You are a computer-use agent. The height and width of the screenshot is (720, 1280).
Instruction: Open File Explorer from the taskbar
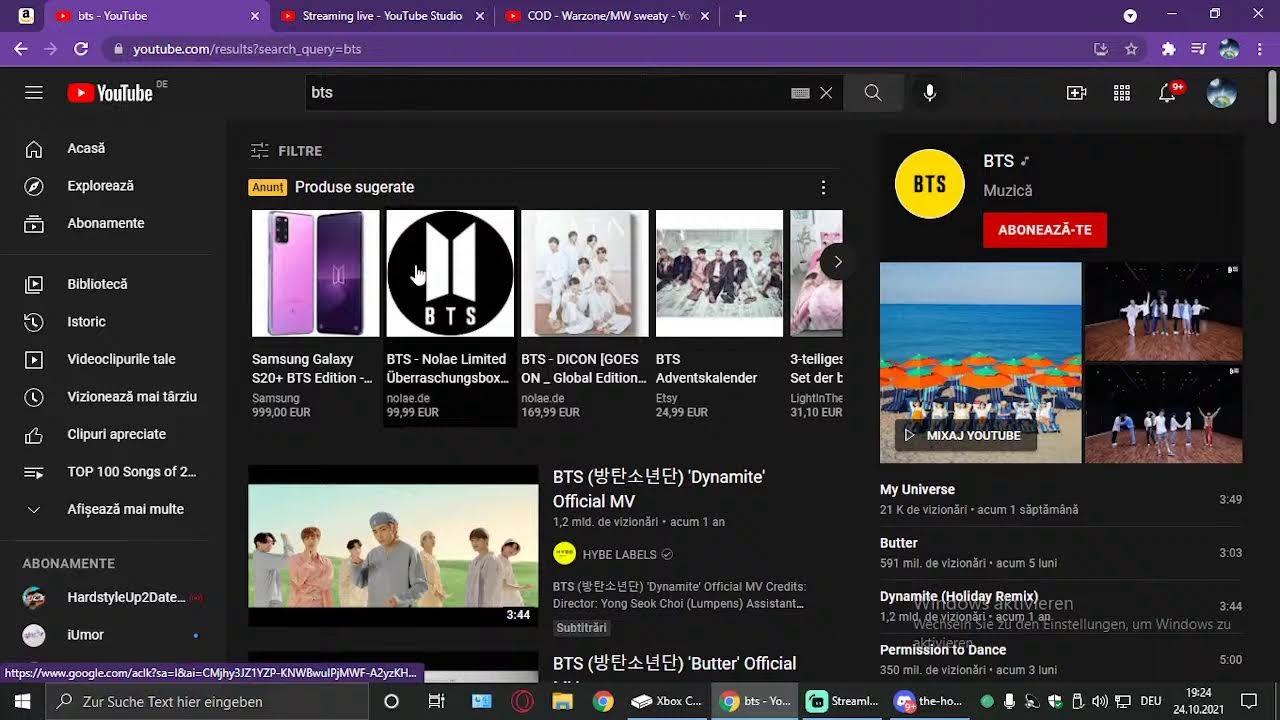coord(562,701)
